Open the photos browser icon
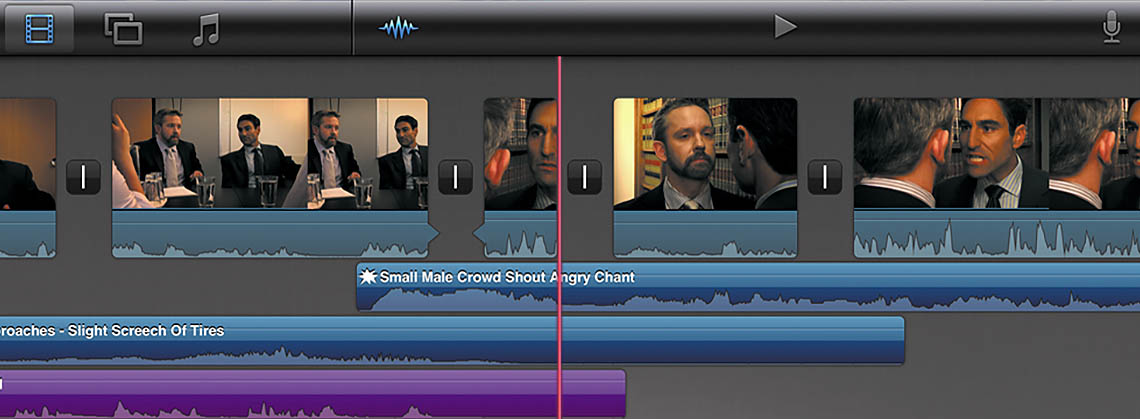 (x=124, y=29)
